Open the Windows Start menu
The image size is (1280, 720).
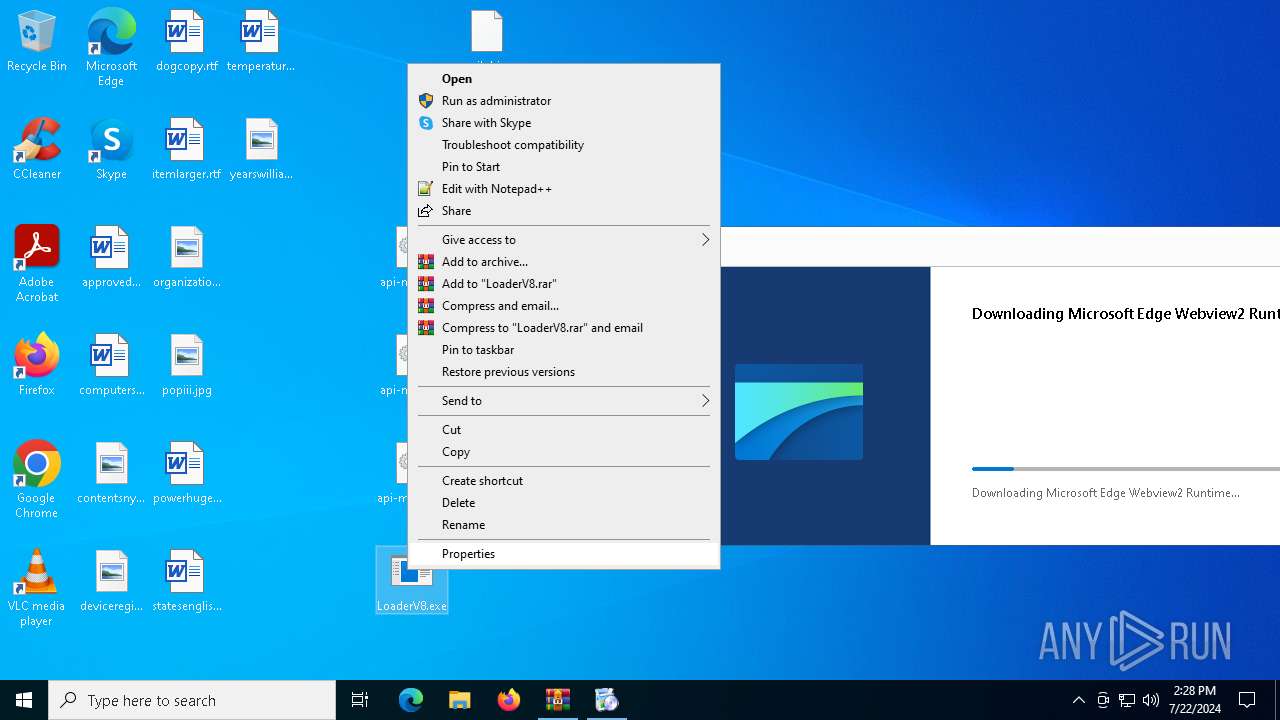(24, 700)
